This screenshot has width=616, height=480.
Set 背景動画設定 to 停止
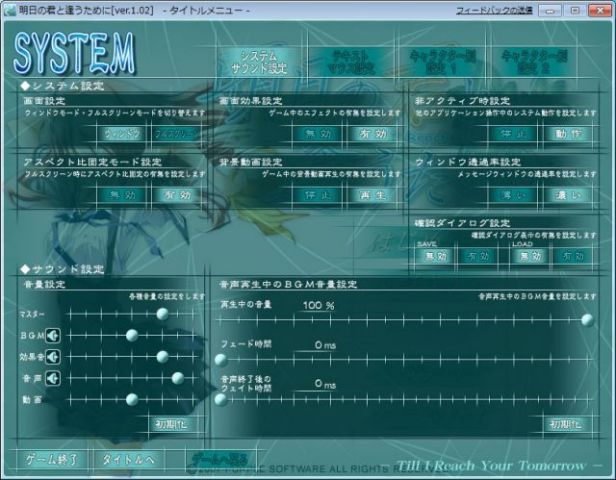click(318, 194)
